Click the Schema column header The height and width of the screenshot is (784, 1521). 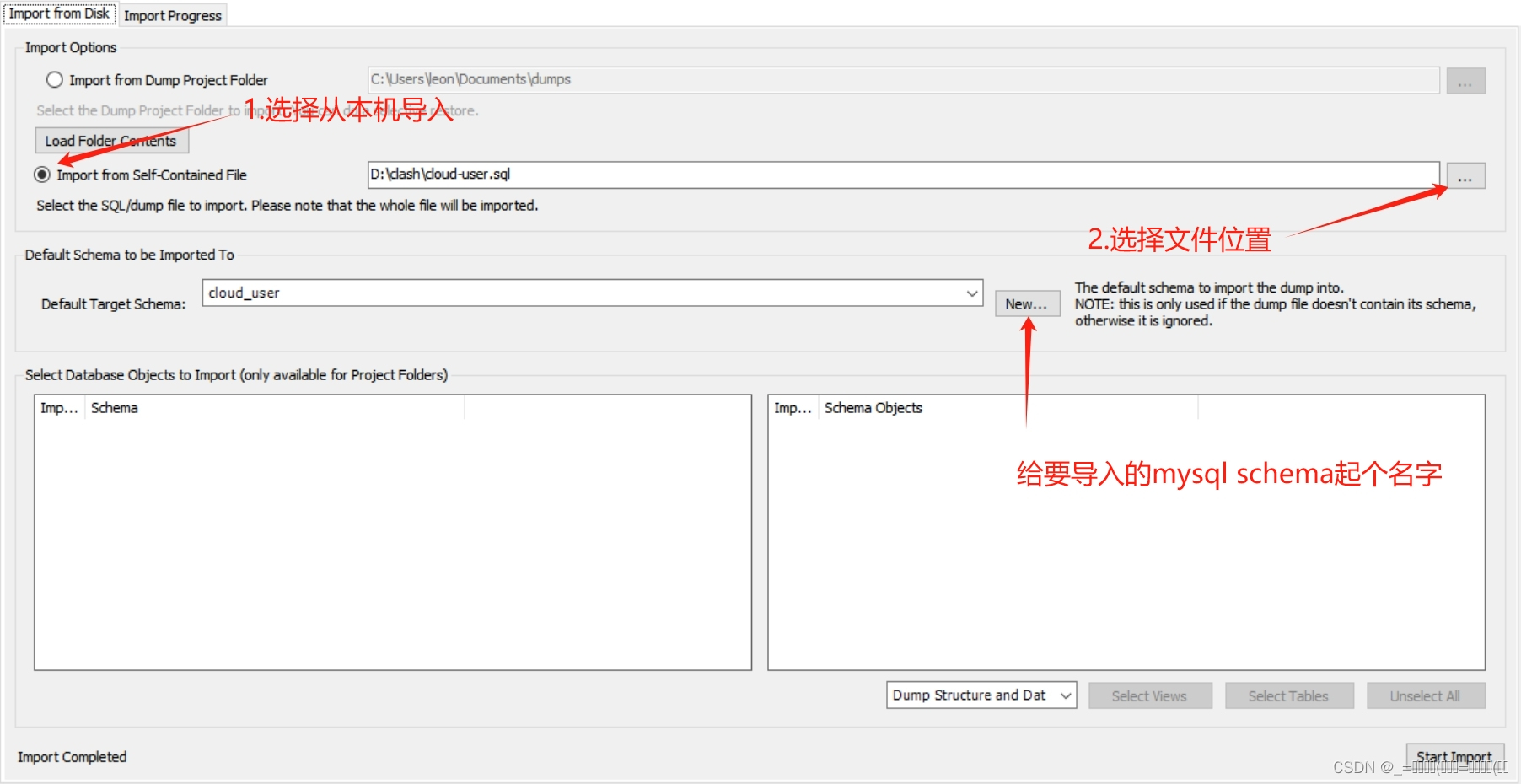114,408
